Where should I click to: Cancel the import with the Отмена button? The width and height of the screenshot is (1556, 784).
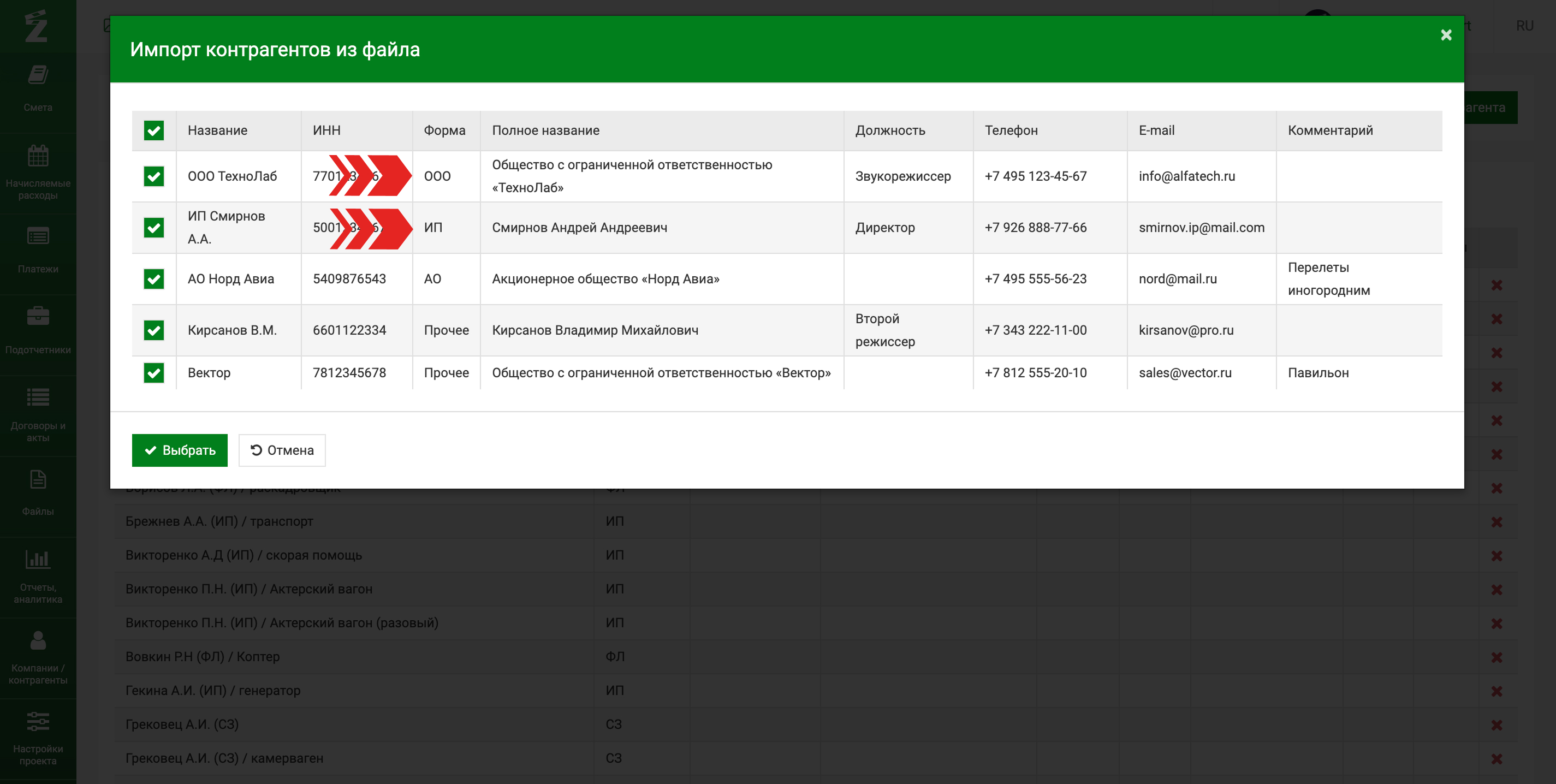click(282, 450)
